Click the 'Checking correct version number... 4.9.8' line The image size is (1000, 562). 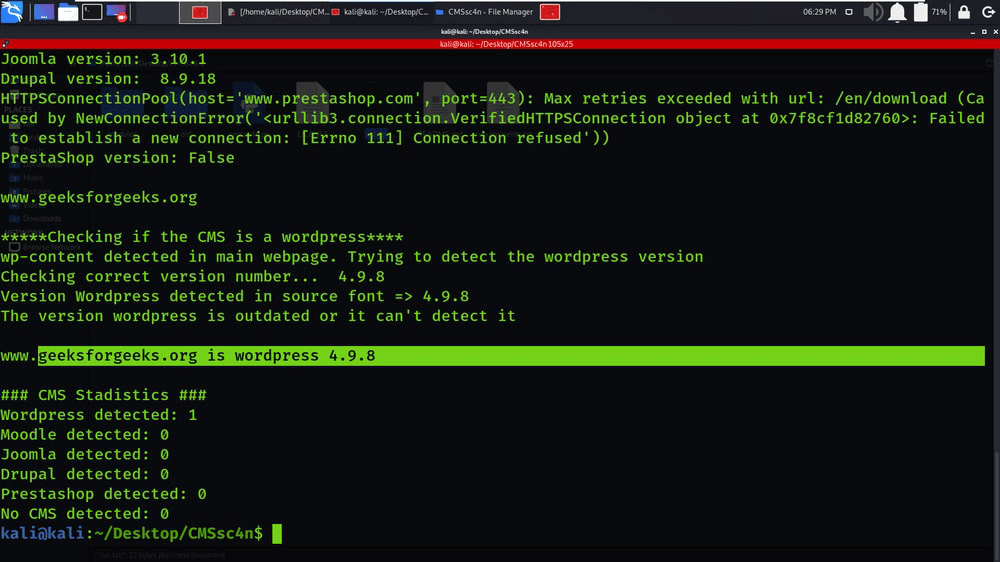point(193,277)
